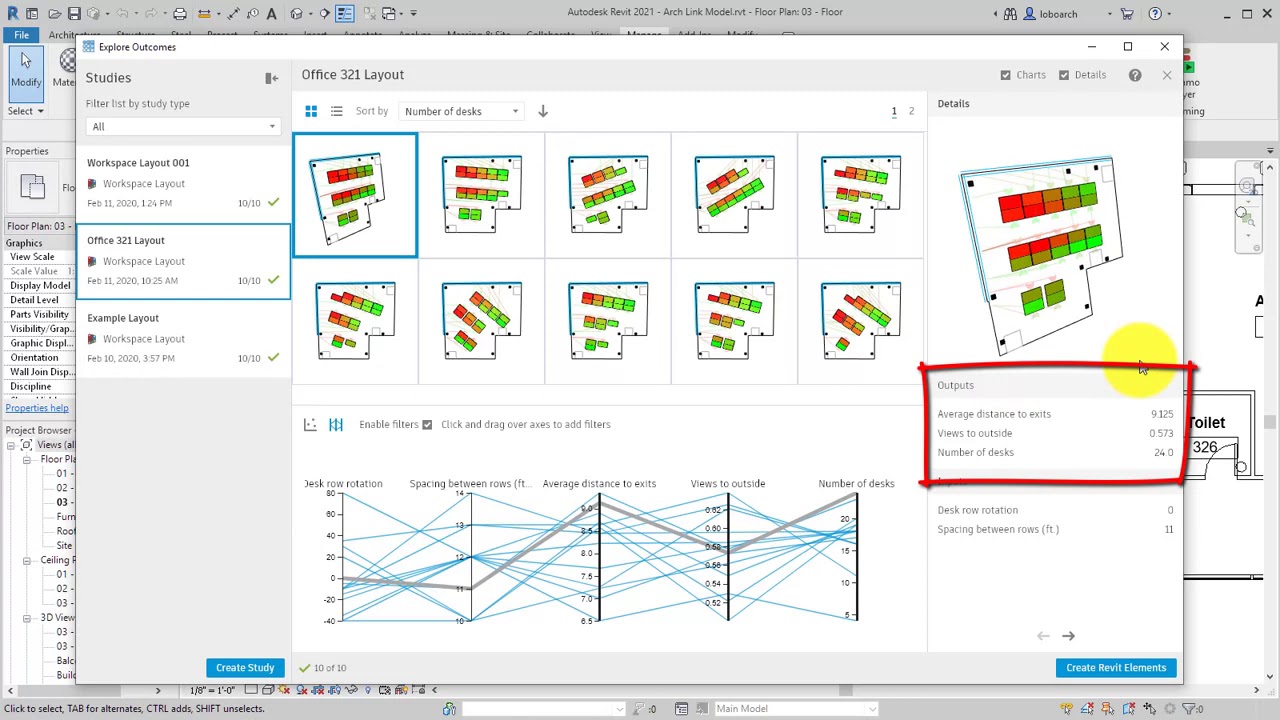Screen dimensions: 1280x720
Task: Click the Create Revit Elements button
Action: pyautogui.click(x=1116, y=668)
